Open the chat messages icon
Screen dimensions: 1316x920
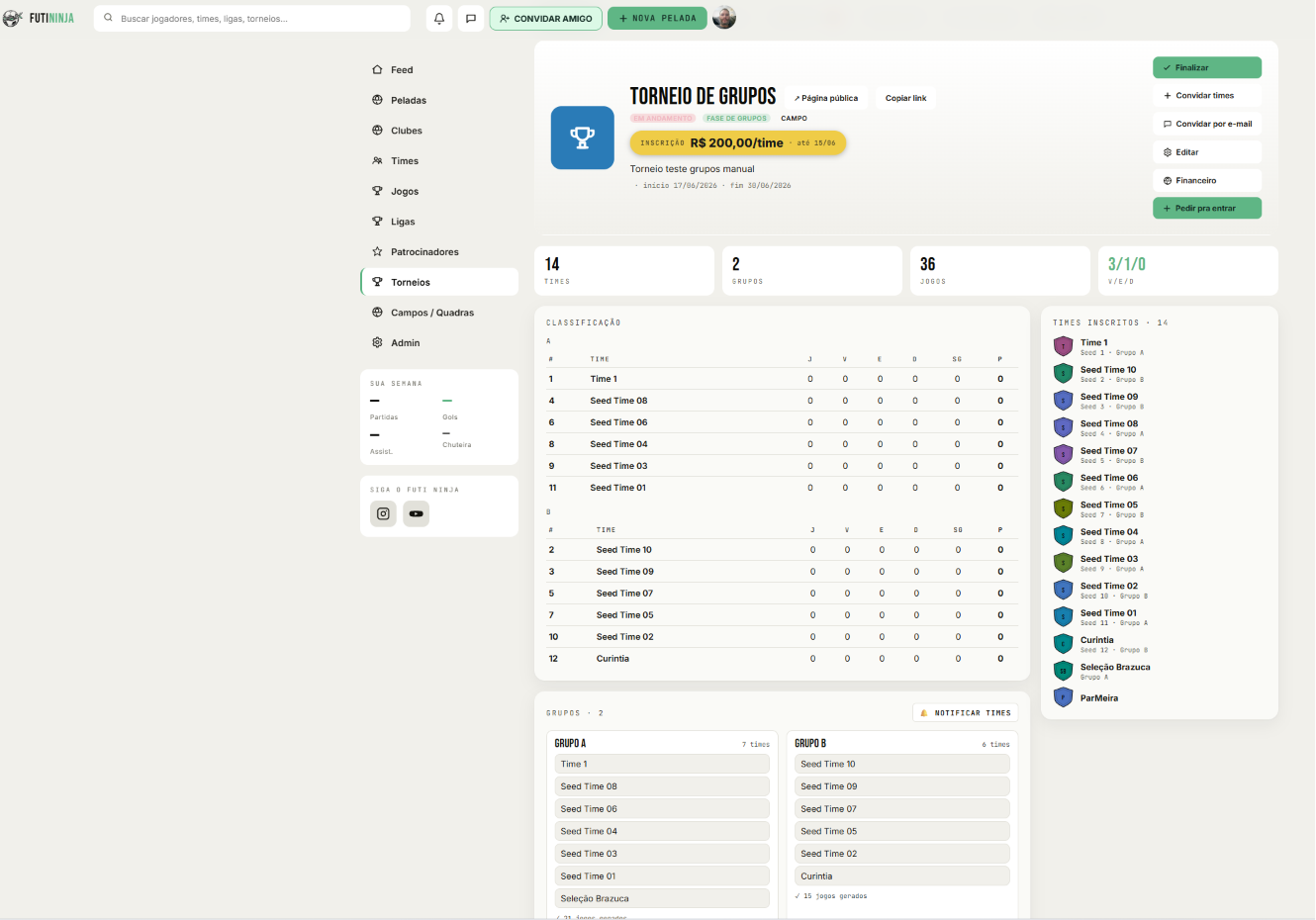click(471, 18)
